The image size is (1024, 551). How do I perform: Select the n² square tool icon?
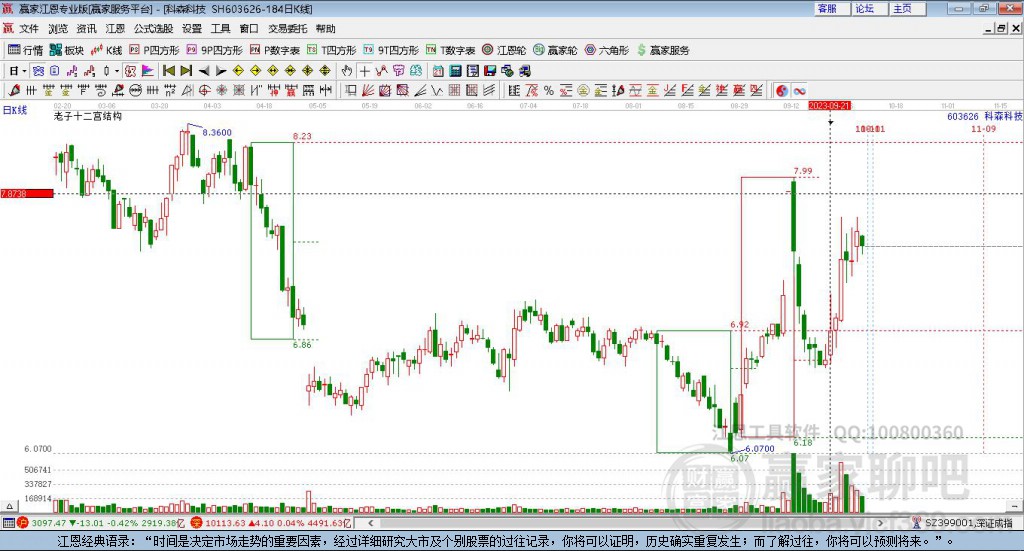coord(170,91)
